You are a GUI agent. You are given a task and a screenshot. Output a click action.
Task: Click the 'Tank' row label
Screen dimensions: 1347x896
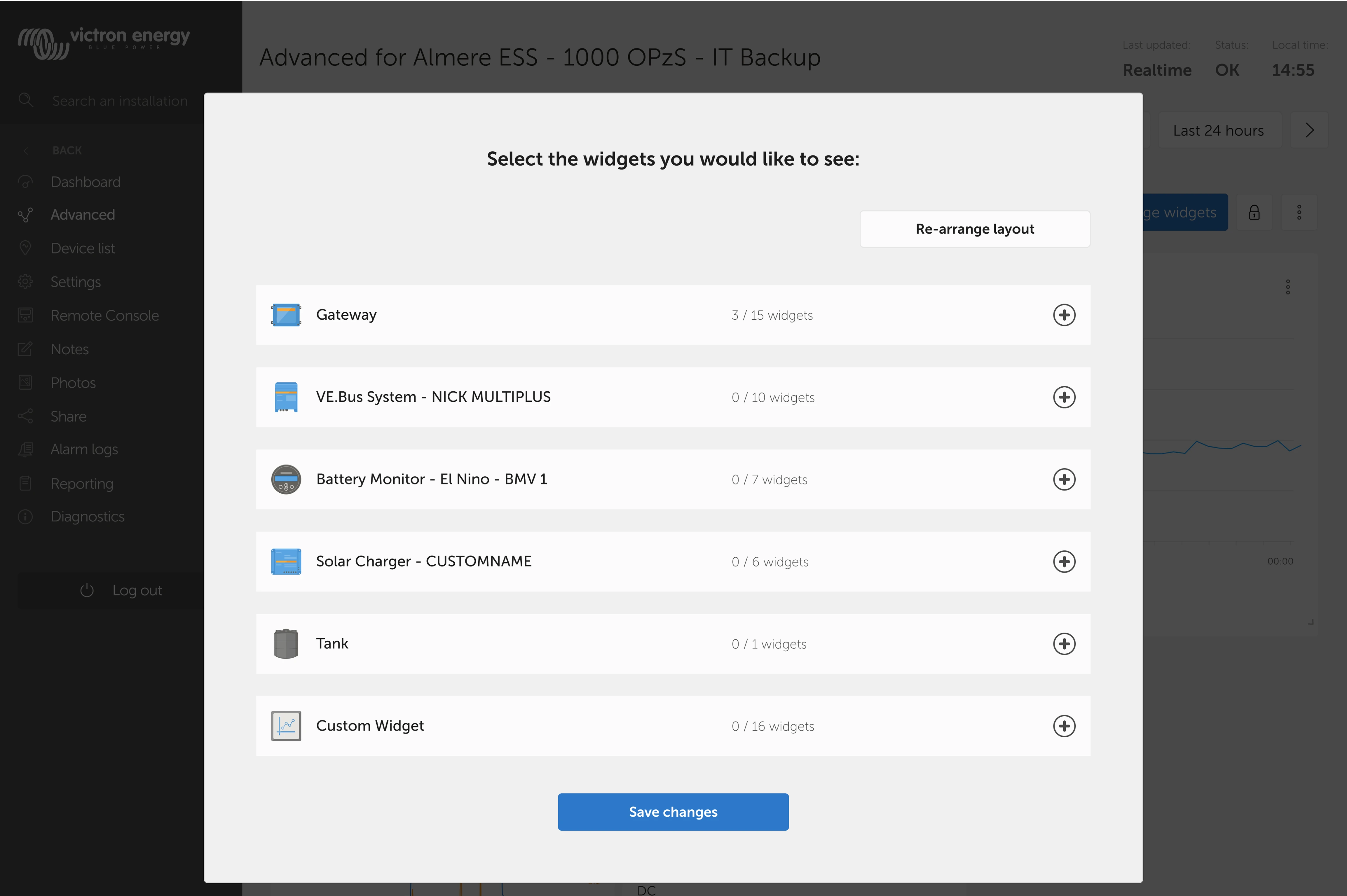(x=332, y=644)
